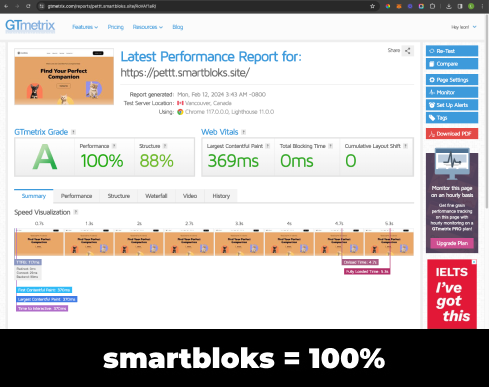489x387 pixels.
Task: Select the Summary tab
Action: pyautogui.click(x=34, y=196)
